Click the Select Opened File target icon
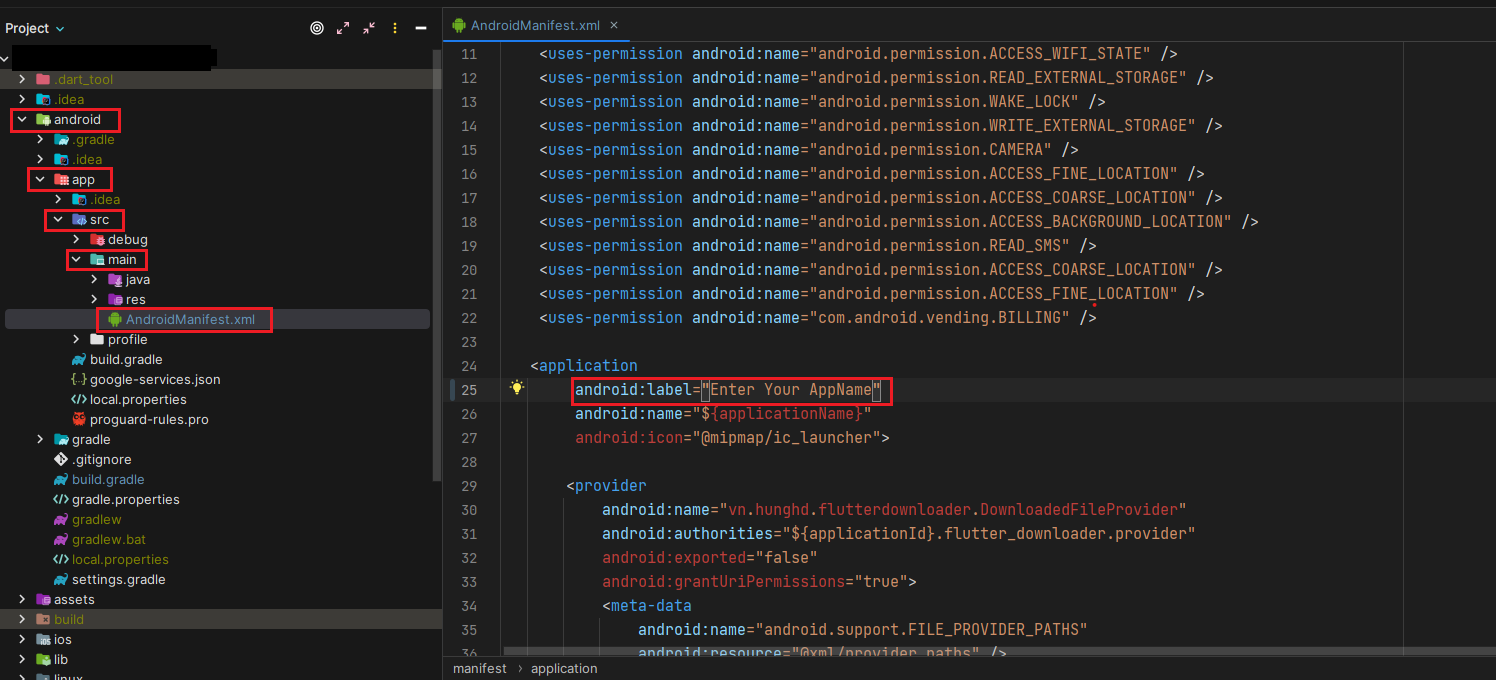This screenshot has height=680, width=1496. coord(317,29)
